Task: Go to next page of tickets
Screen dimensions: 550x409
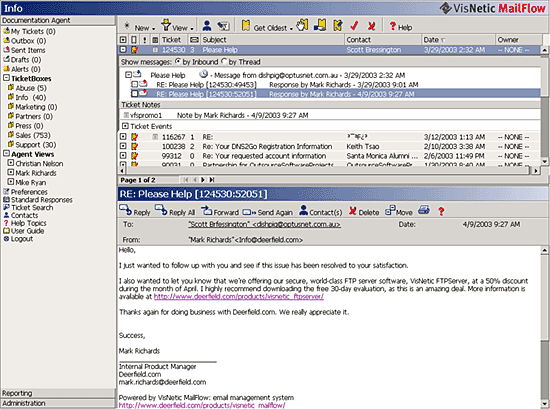Action: click(202, 180)
